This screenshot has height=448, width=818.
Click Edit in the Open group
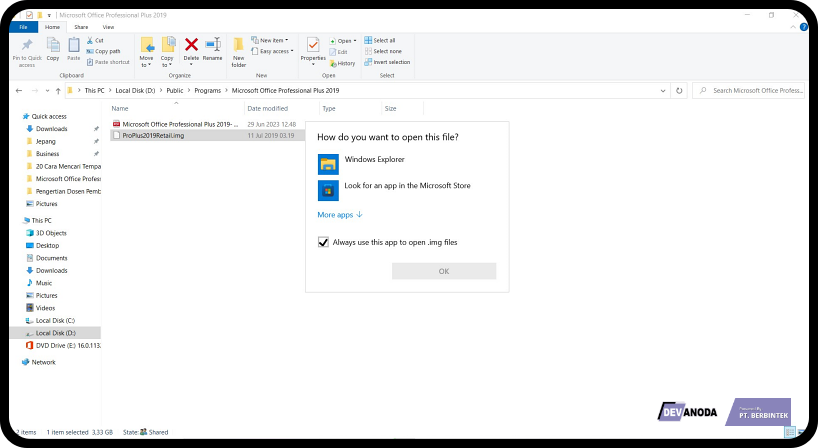point(338,52)
